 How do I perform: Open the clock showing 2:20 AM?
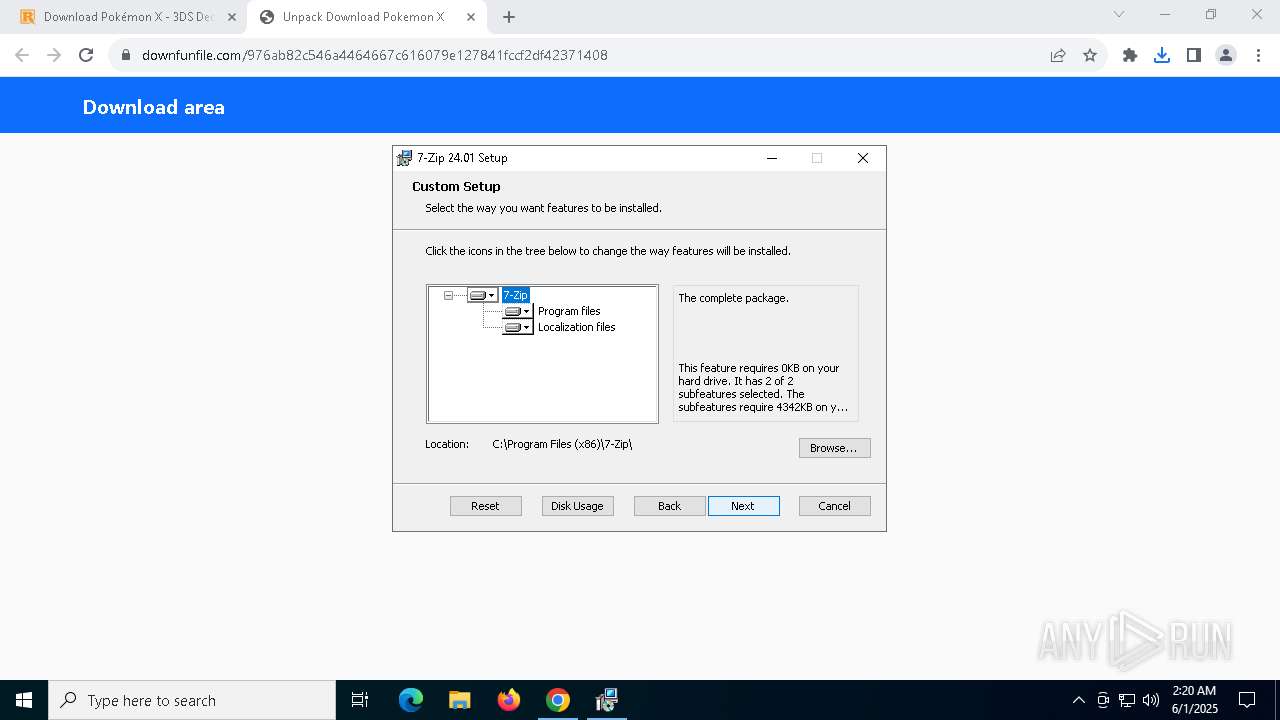point(1194,700)
